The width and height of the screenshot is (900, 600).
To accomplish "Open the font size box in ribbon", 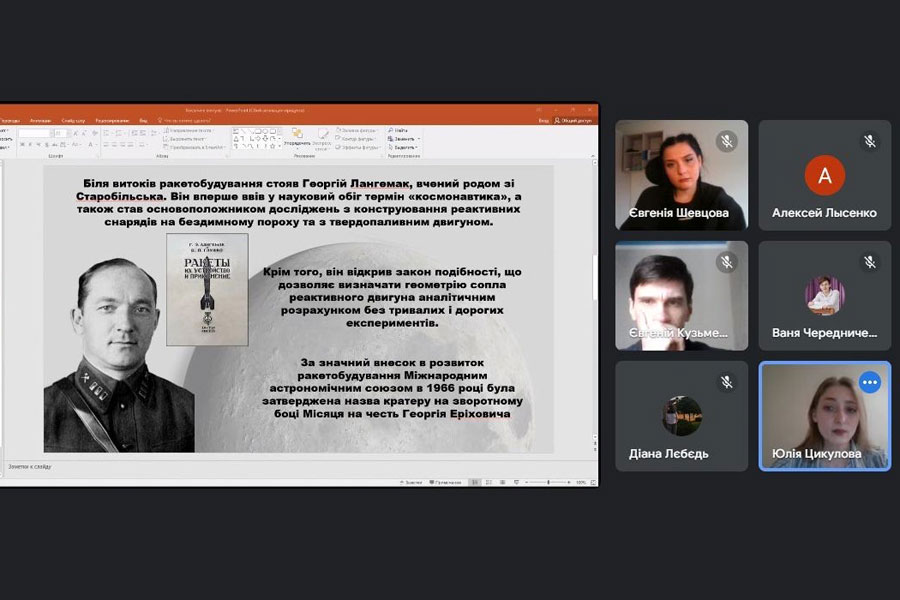I will click(x=61, y=133).
